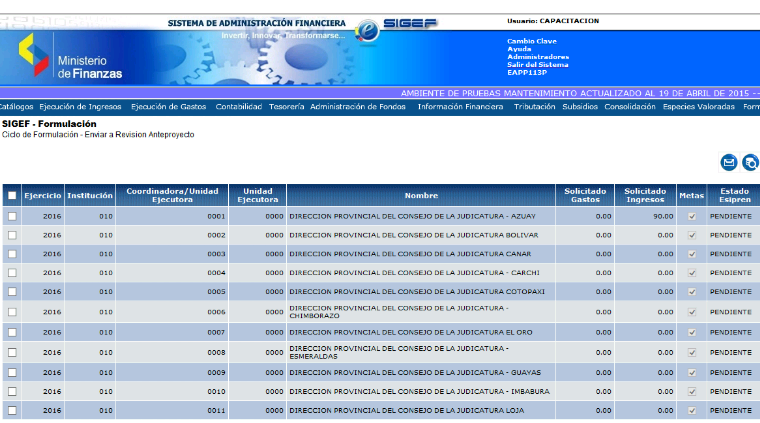Click the Administradores link
This screenshot has width=760, height=423.
point(538,57)
